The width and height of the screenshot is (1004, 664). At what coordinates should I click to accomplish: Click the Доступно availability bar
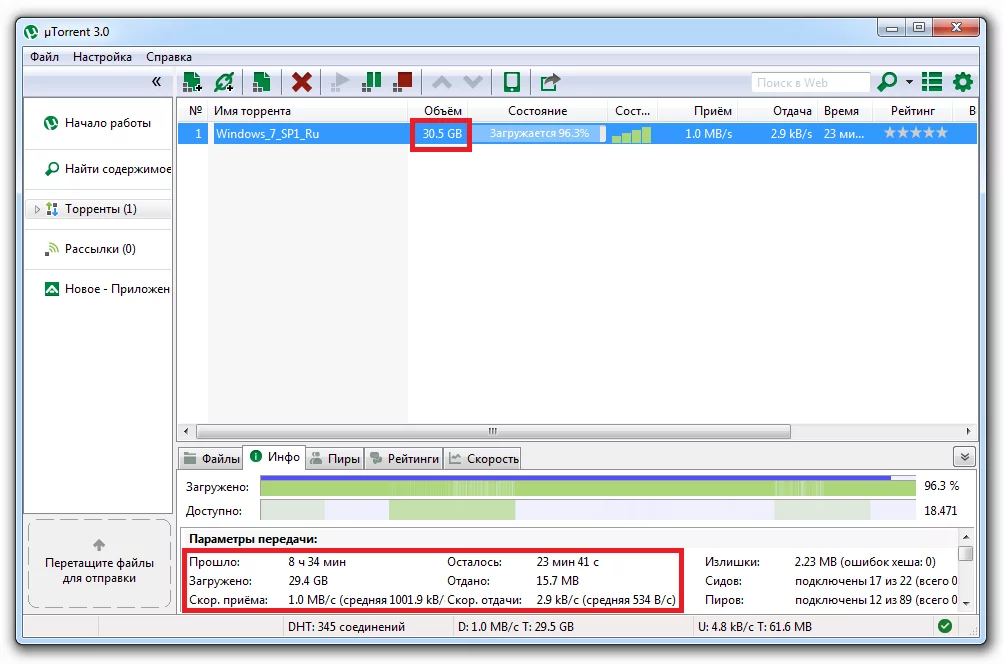click(x=588, y=510)
